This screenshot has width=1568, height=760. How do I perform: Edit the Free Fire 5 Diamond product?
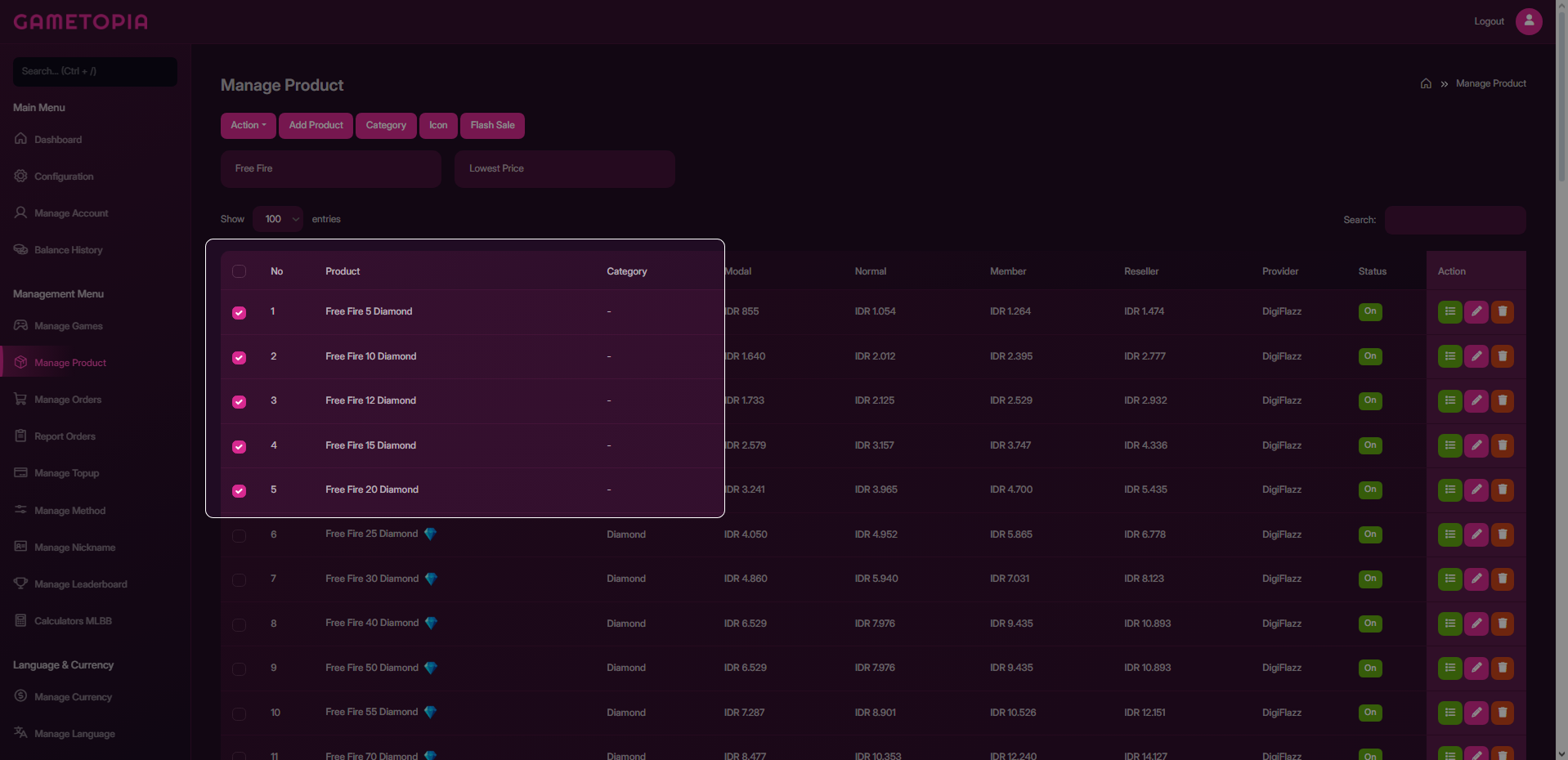[1476, 311]
